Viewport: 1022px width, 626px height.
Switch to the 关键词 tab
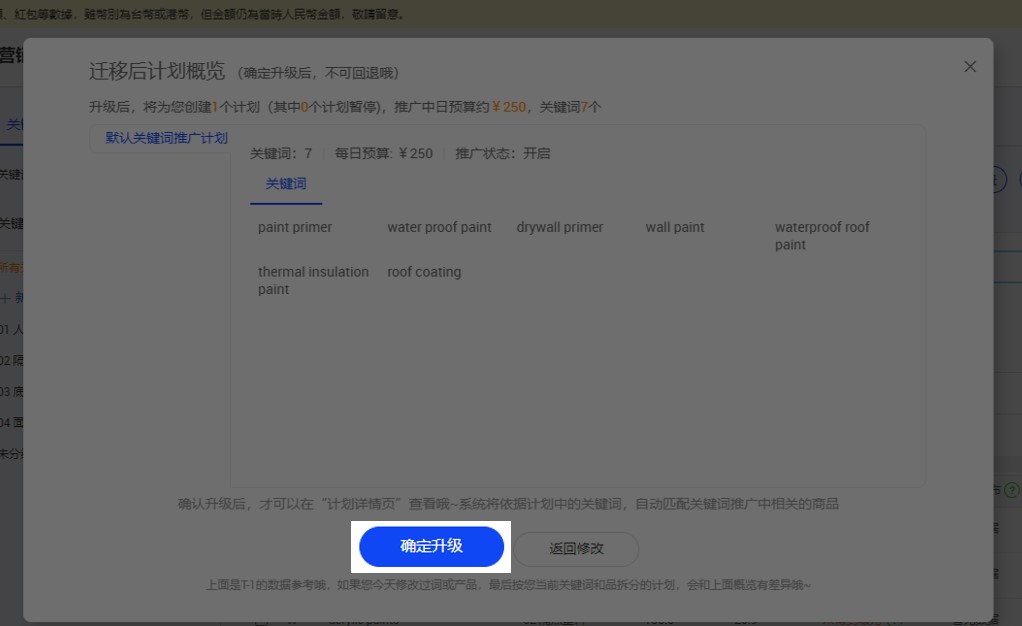286,184
